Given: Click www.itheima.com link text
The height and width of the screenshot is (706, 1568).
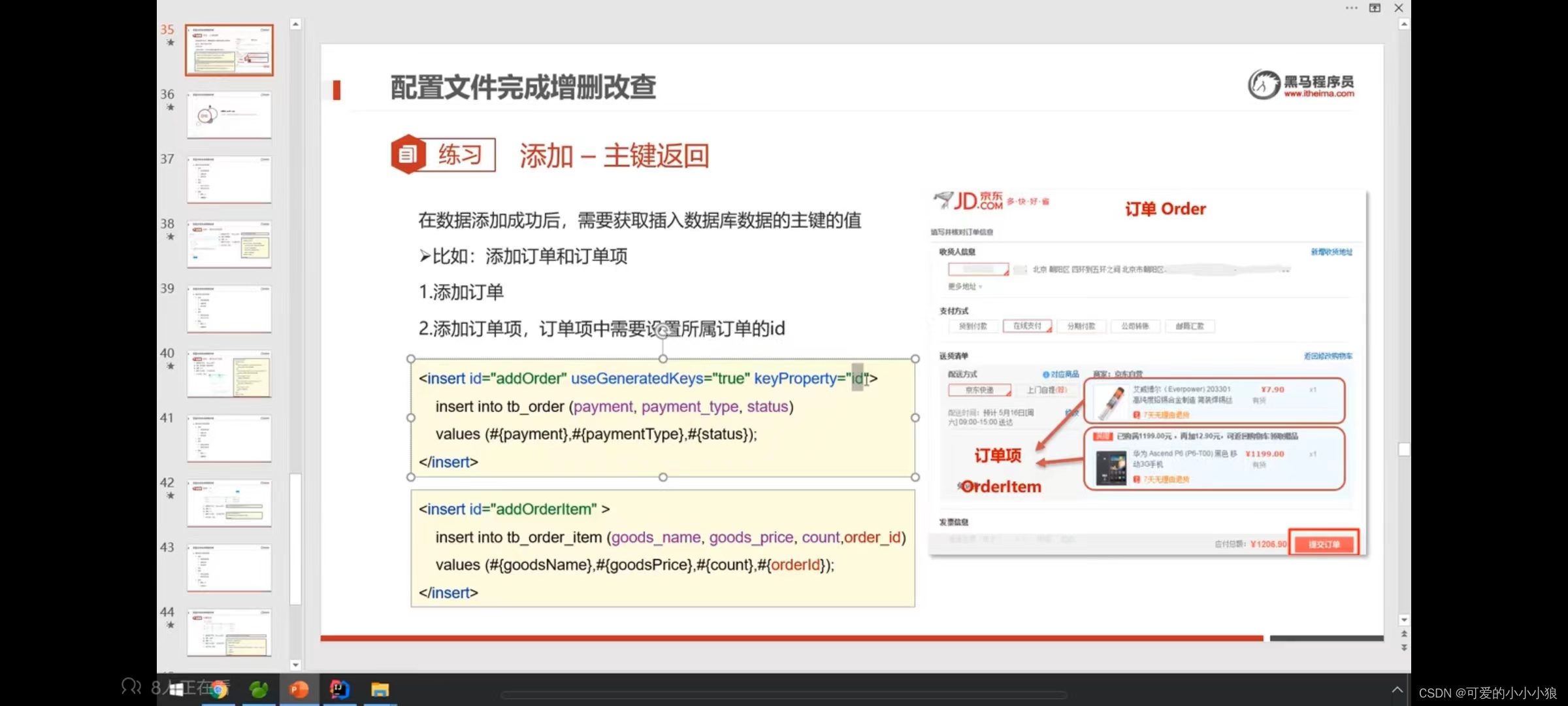Looking at the screenshot, I should 1319,93.
